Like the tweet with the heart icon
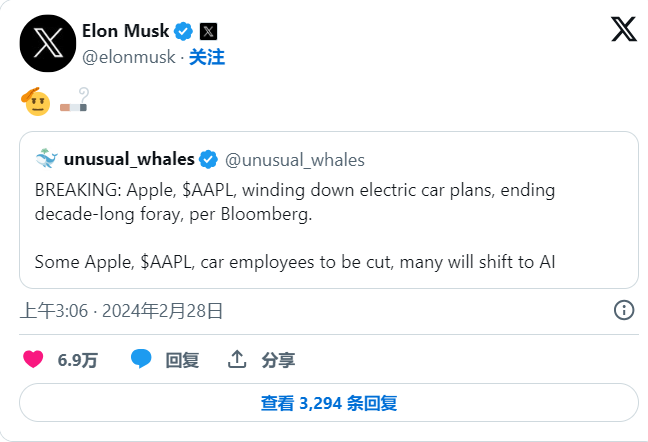 click(x=33, y=359)
